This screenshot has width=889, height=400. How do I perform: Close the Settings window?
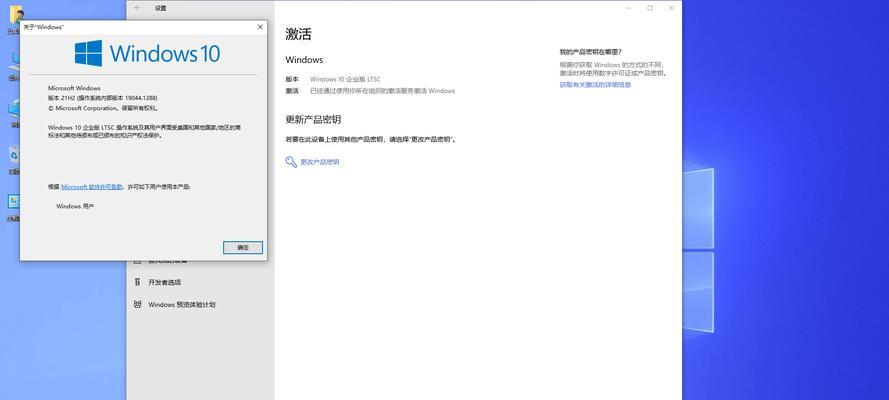[671, 8]
